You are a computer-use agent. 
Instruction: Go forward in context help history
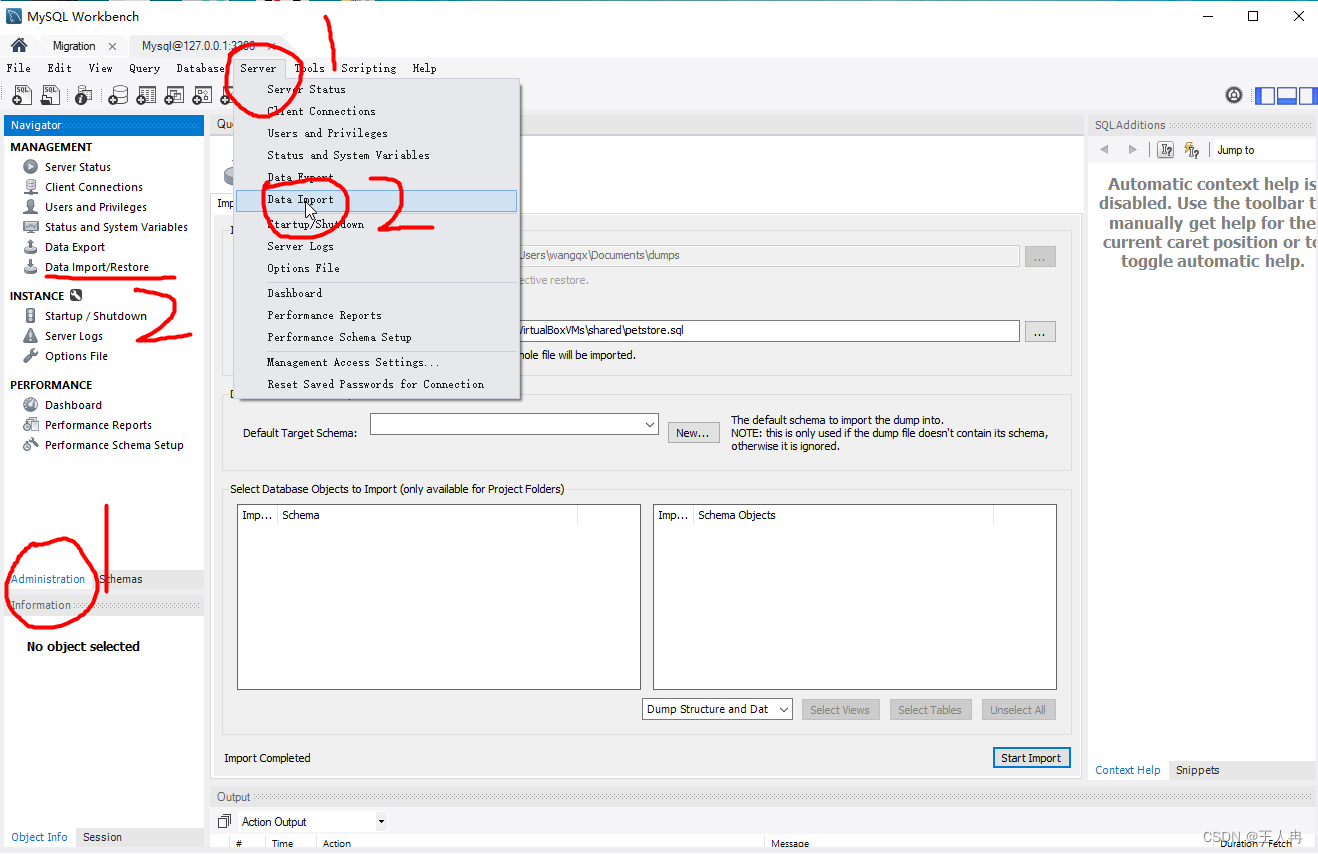pyautogui.click(x=1132, y=150)
